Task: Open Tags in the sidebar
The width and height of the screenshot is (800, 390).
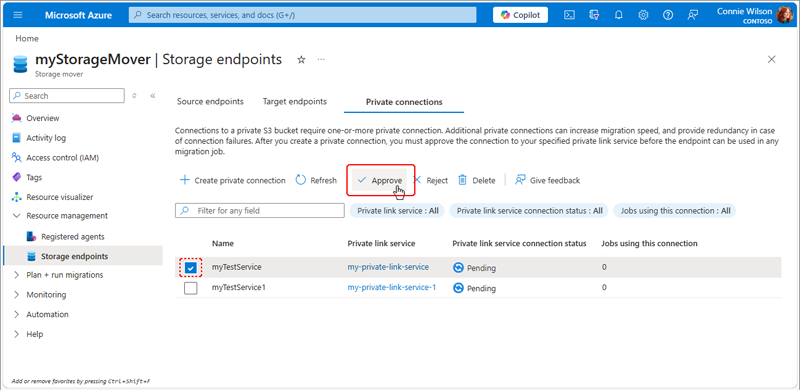Action: click(34, 178)
